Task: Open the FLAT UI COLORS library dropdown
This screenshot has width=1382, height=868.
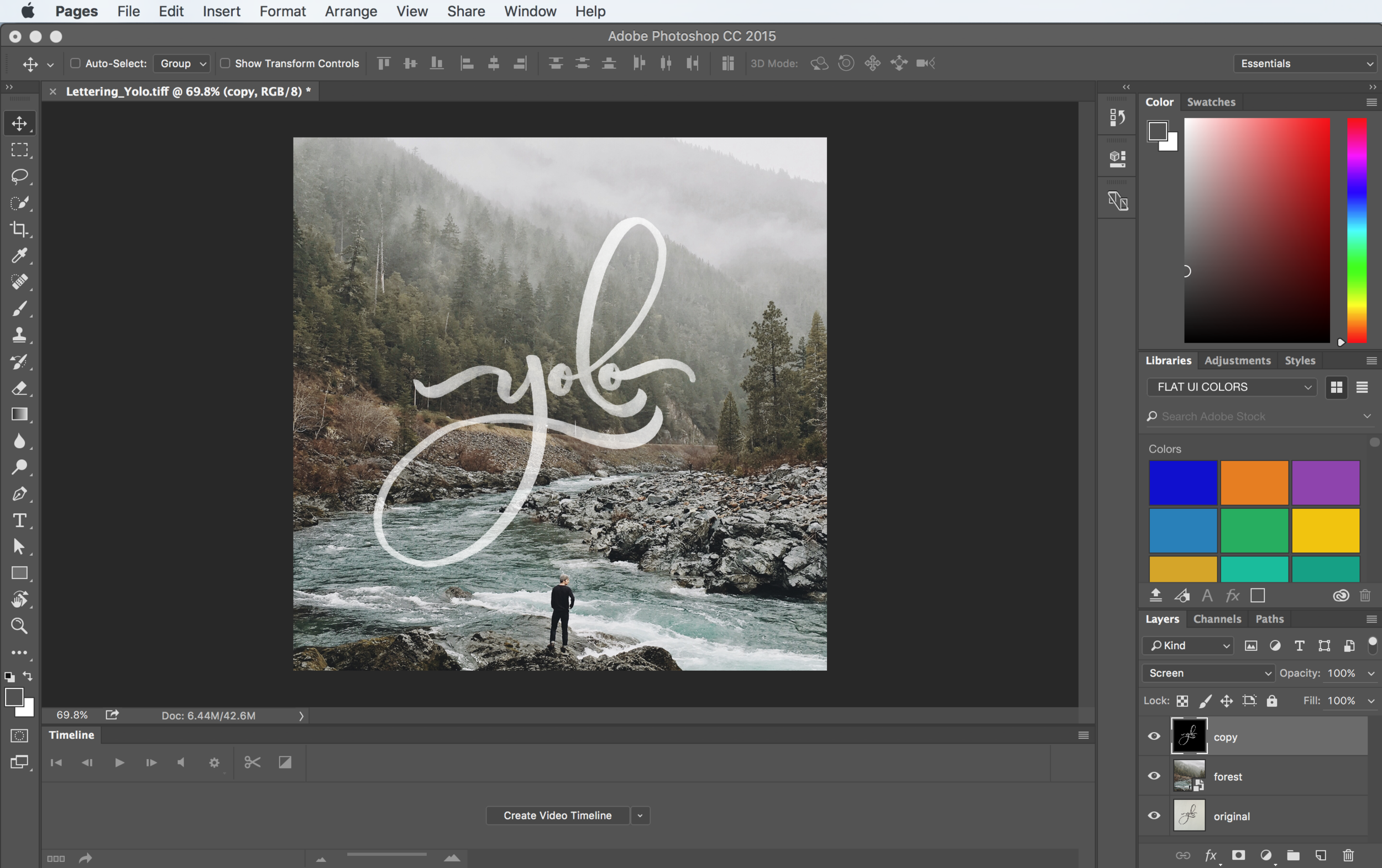Action: tap(1232, 387)
